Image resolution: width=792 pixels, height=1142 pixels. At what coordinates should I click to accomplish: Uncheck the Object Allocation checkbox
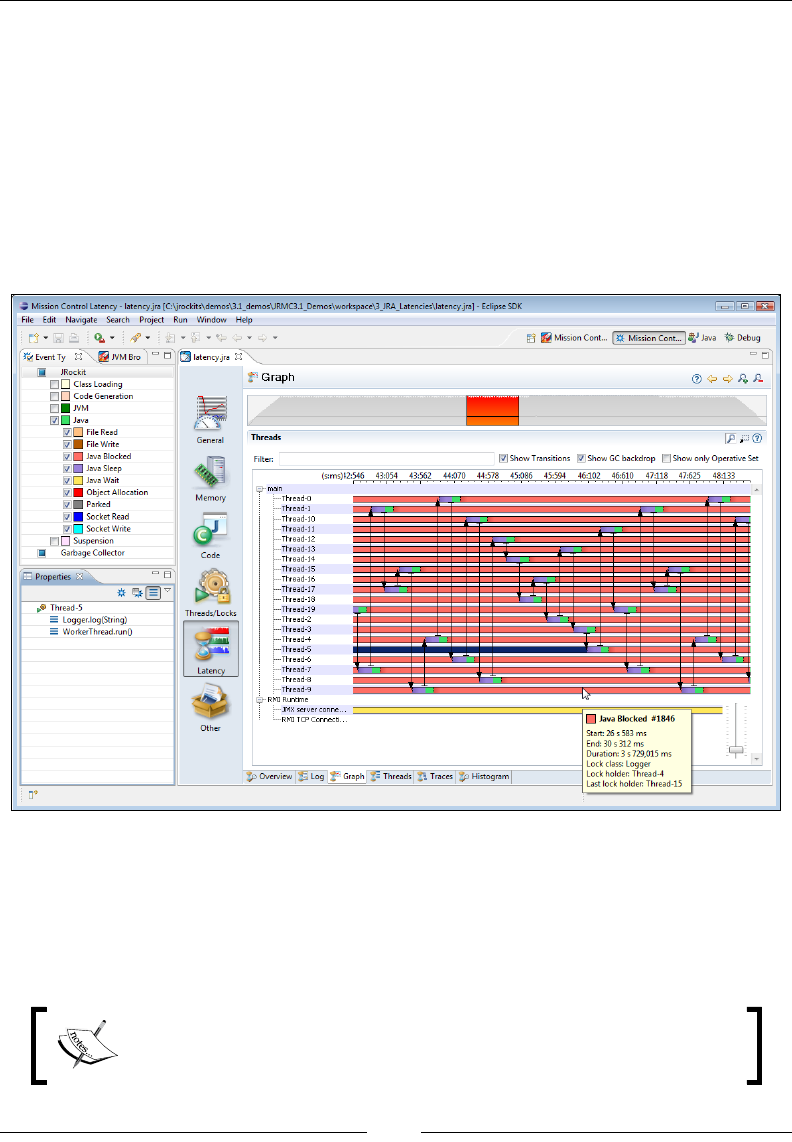click(x=67, y=493)
